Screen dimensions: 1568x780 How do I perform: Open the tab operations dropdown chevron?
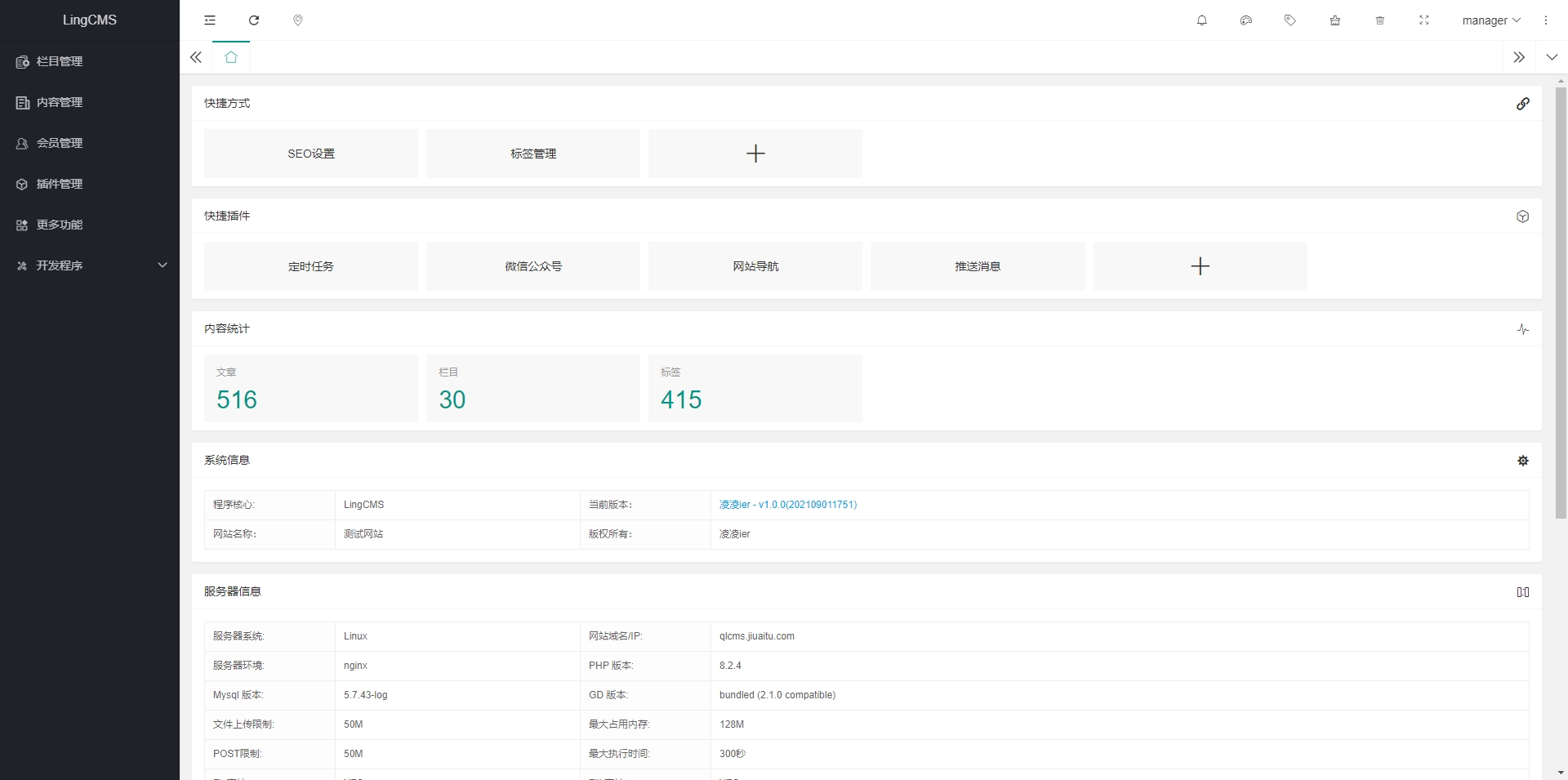click(x=1552, y=57)
